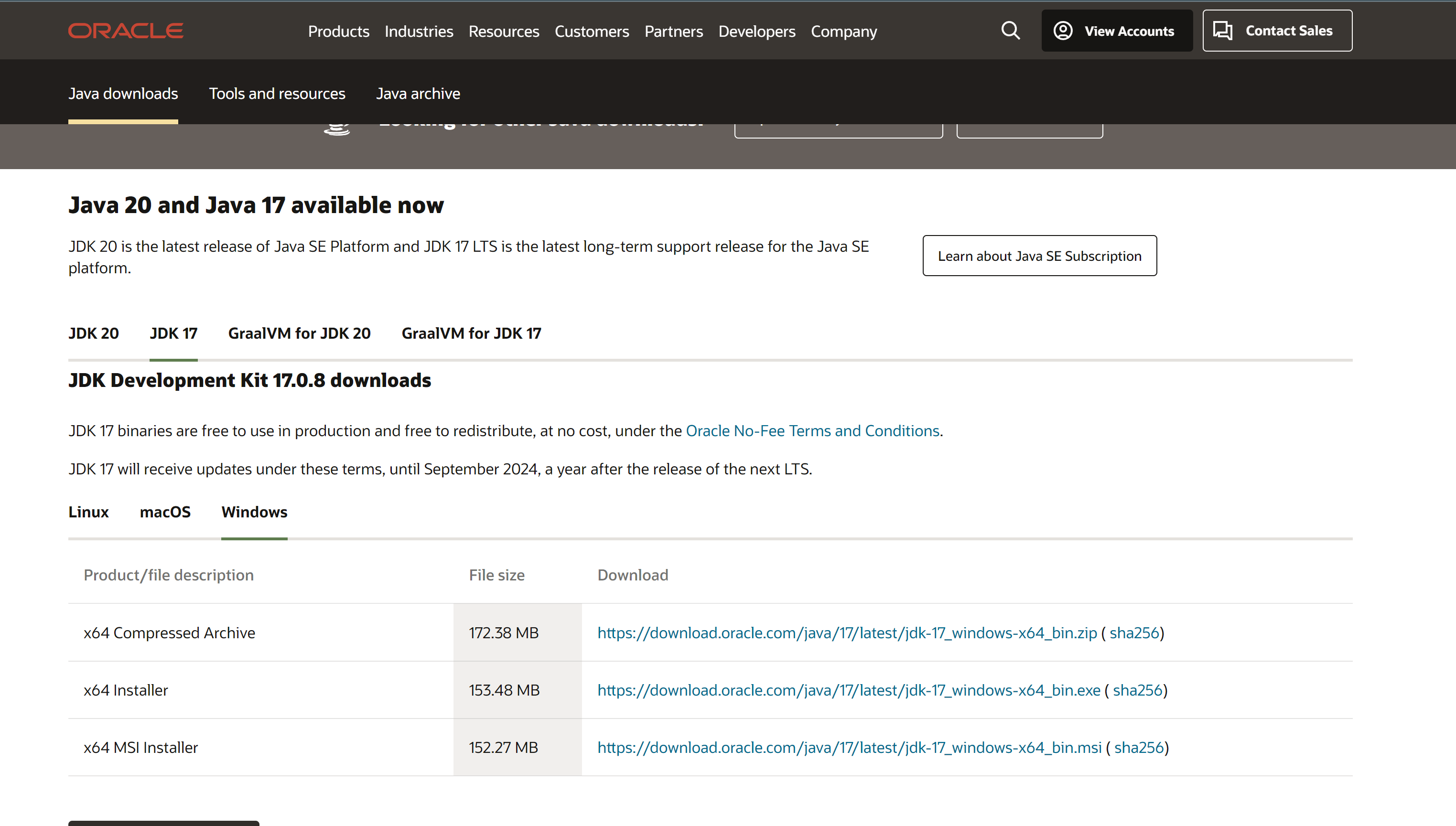Open the search magnifier icon
1456x826 pixels.
[1010, 31]
